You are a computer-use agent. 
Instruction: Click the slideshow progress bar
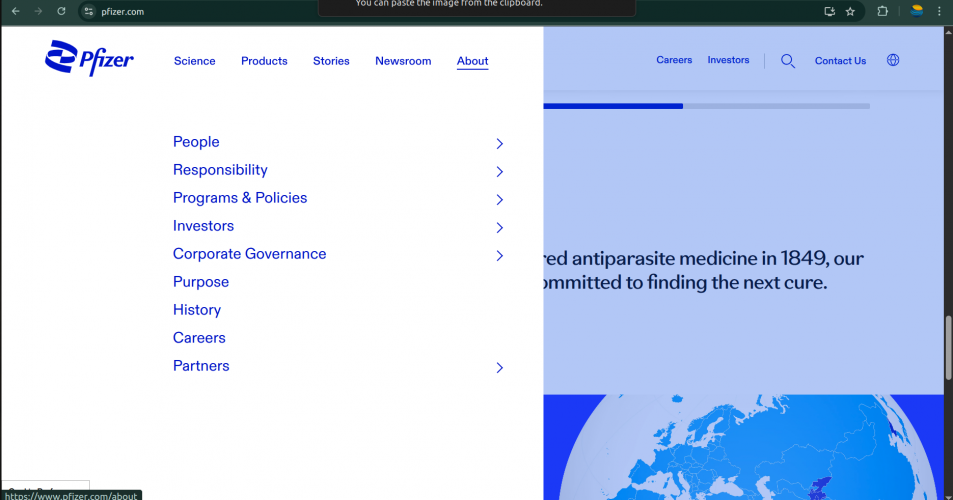[x=706, y=106]
